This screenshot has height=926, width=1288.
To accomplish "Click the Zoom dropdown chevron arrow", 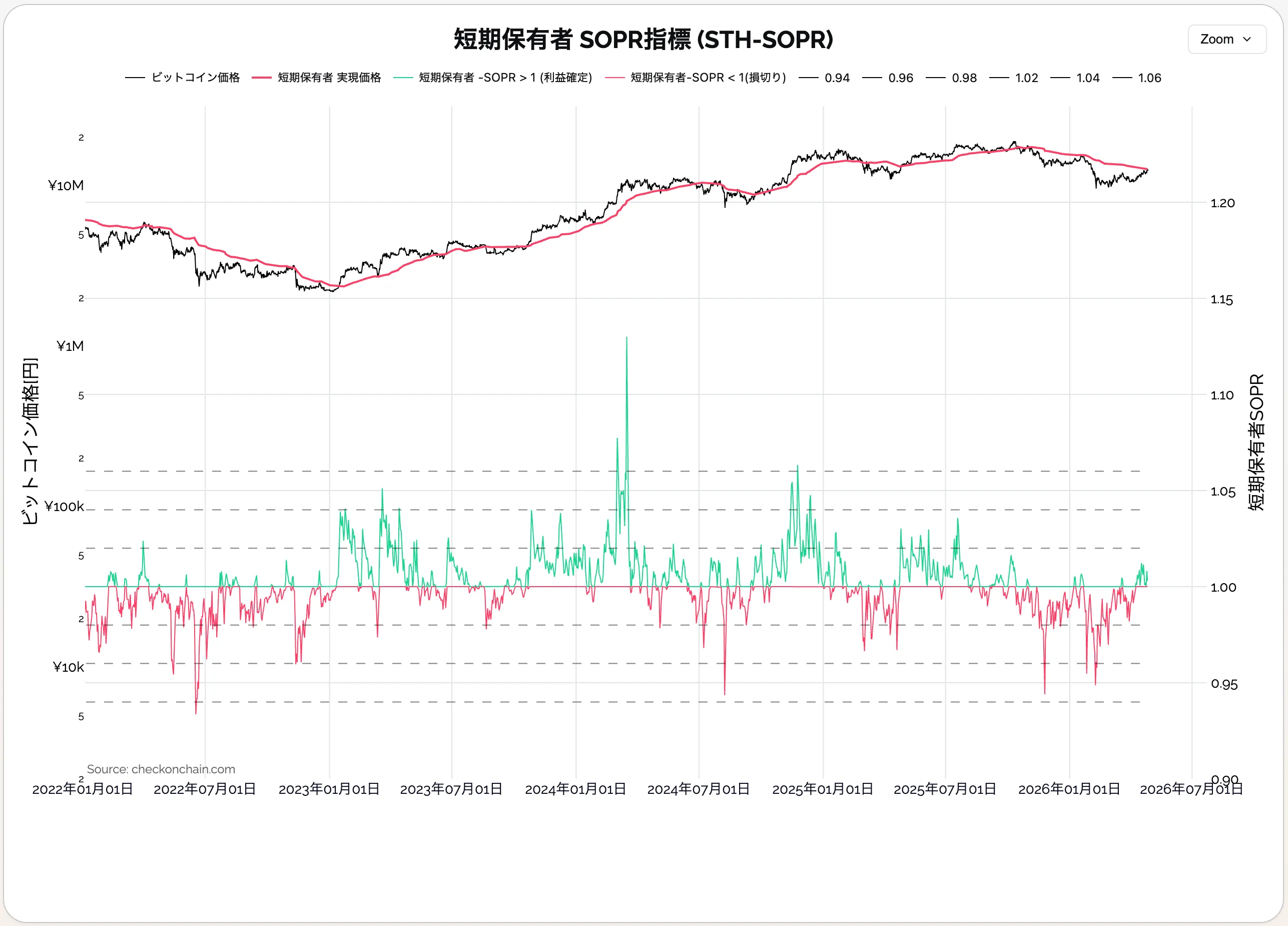I will pyautogui.click(x=1246, y=39).
